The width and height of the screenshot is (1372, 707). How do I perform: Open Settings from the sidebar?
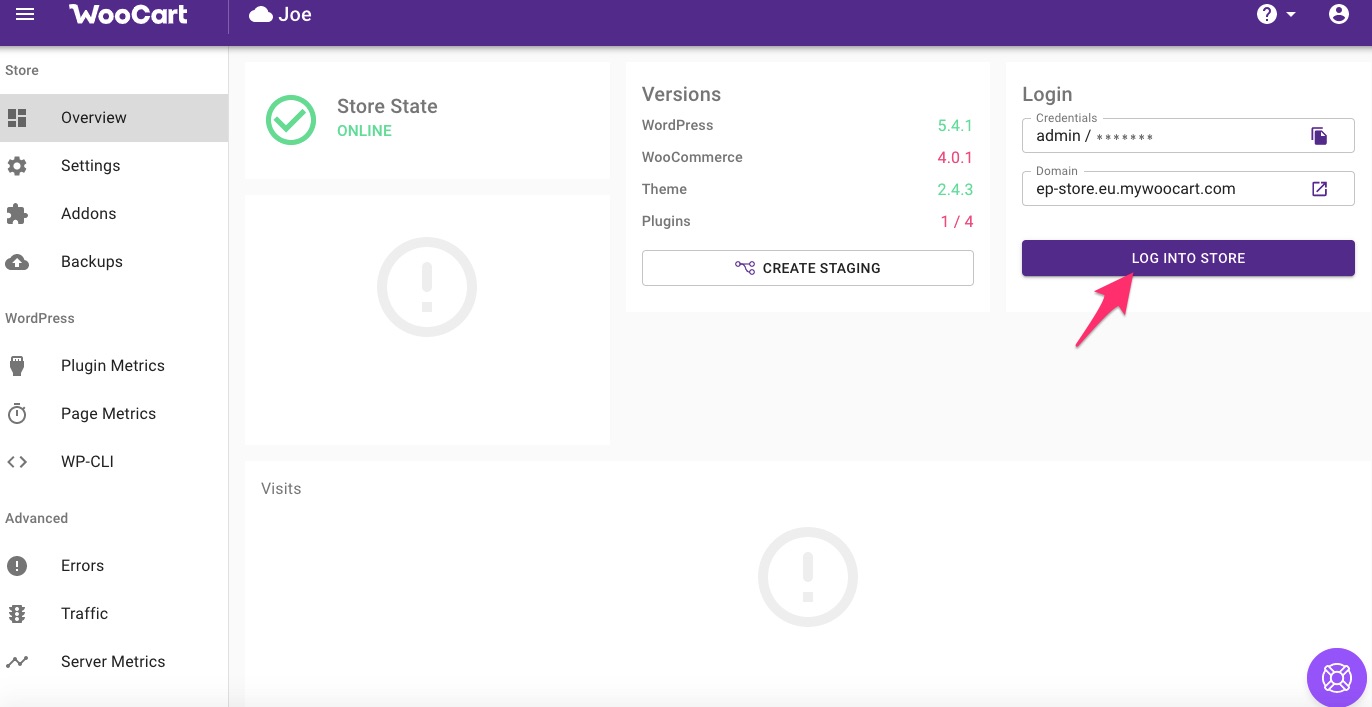click(90, 166)
